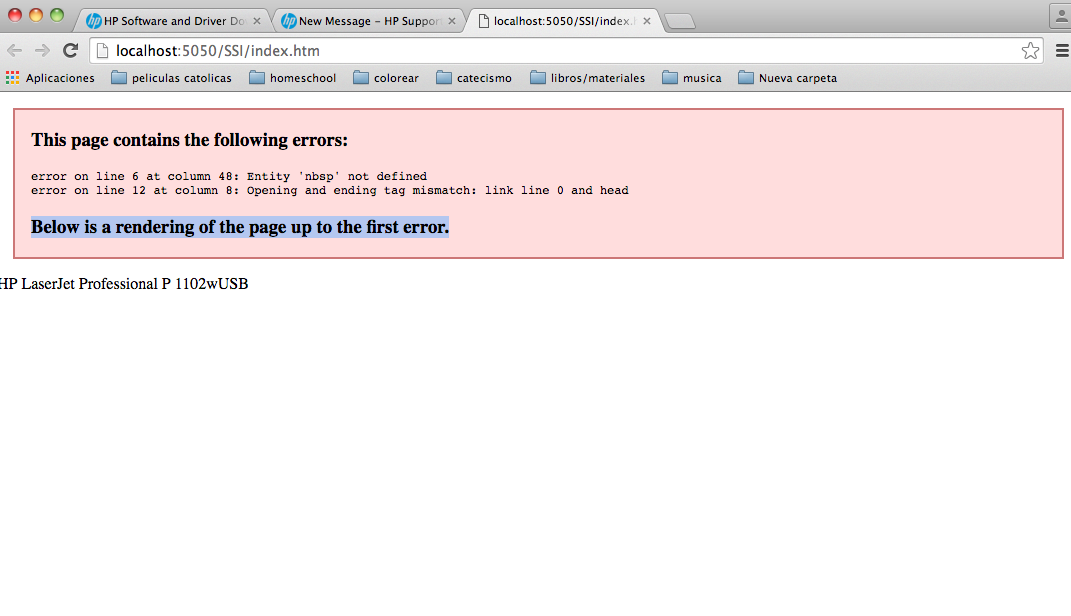Click the Chrome user profile icon

1061,16
